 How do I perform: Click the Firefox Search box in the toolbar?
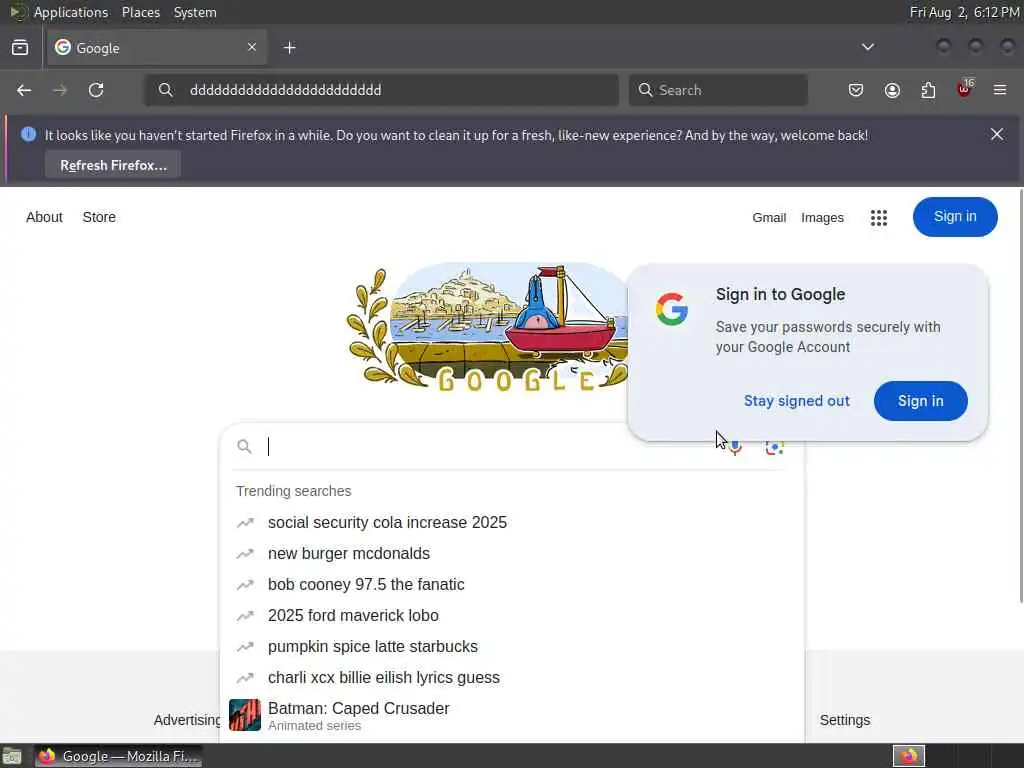click(718, 90)
